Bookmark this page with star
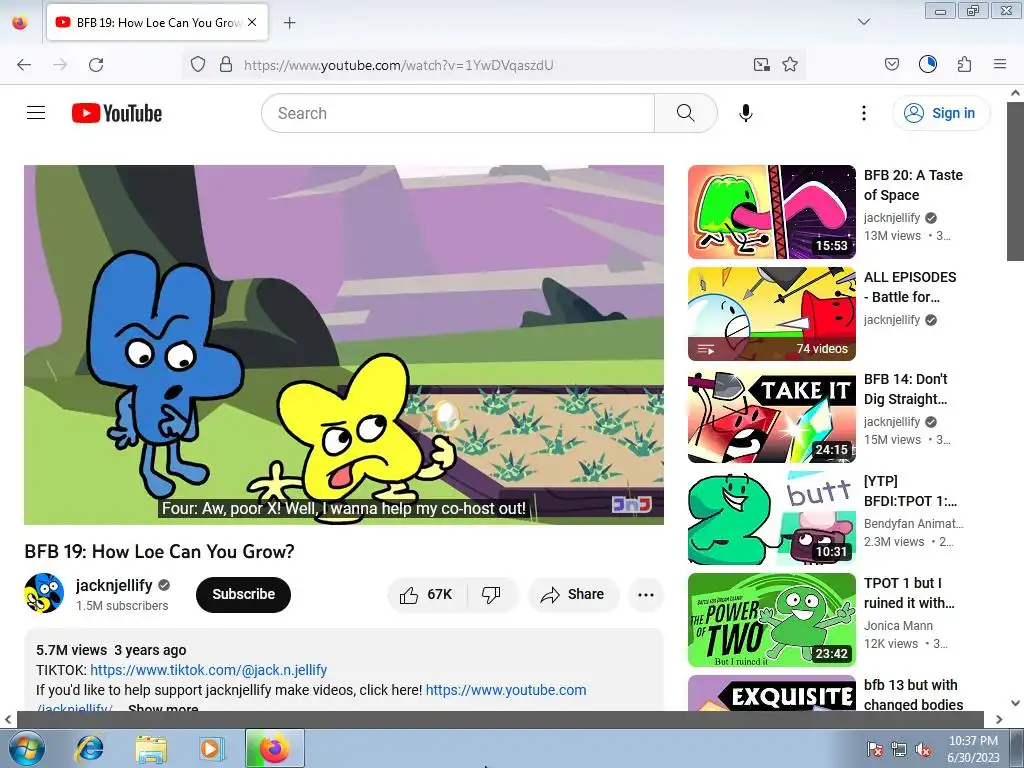Image resolution: width=1024 pixels, height=768 pixels. 790,65
